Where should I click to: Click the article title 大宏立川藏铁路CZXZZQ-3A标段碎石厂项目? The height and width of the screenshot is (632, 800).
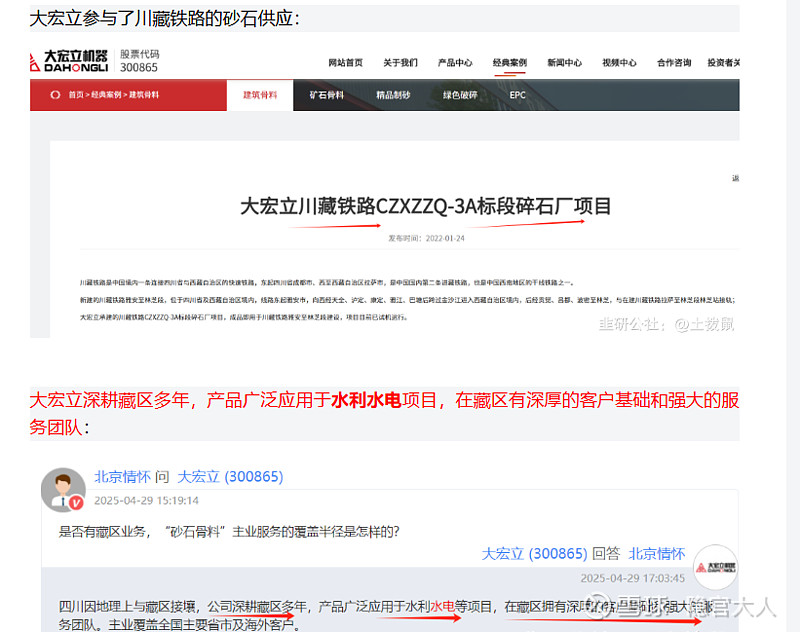tap(426, 207)
